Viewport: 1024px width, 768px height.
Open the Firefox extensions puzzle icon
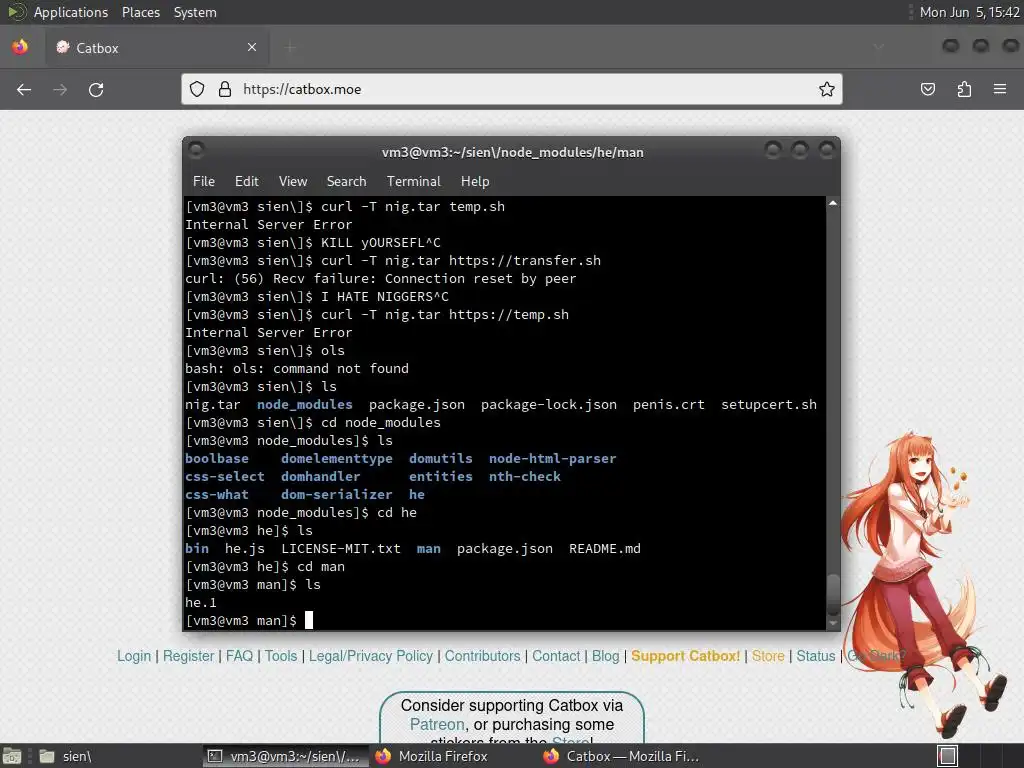964,89
